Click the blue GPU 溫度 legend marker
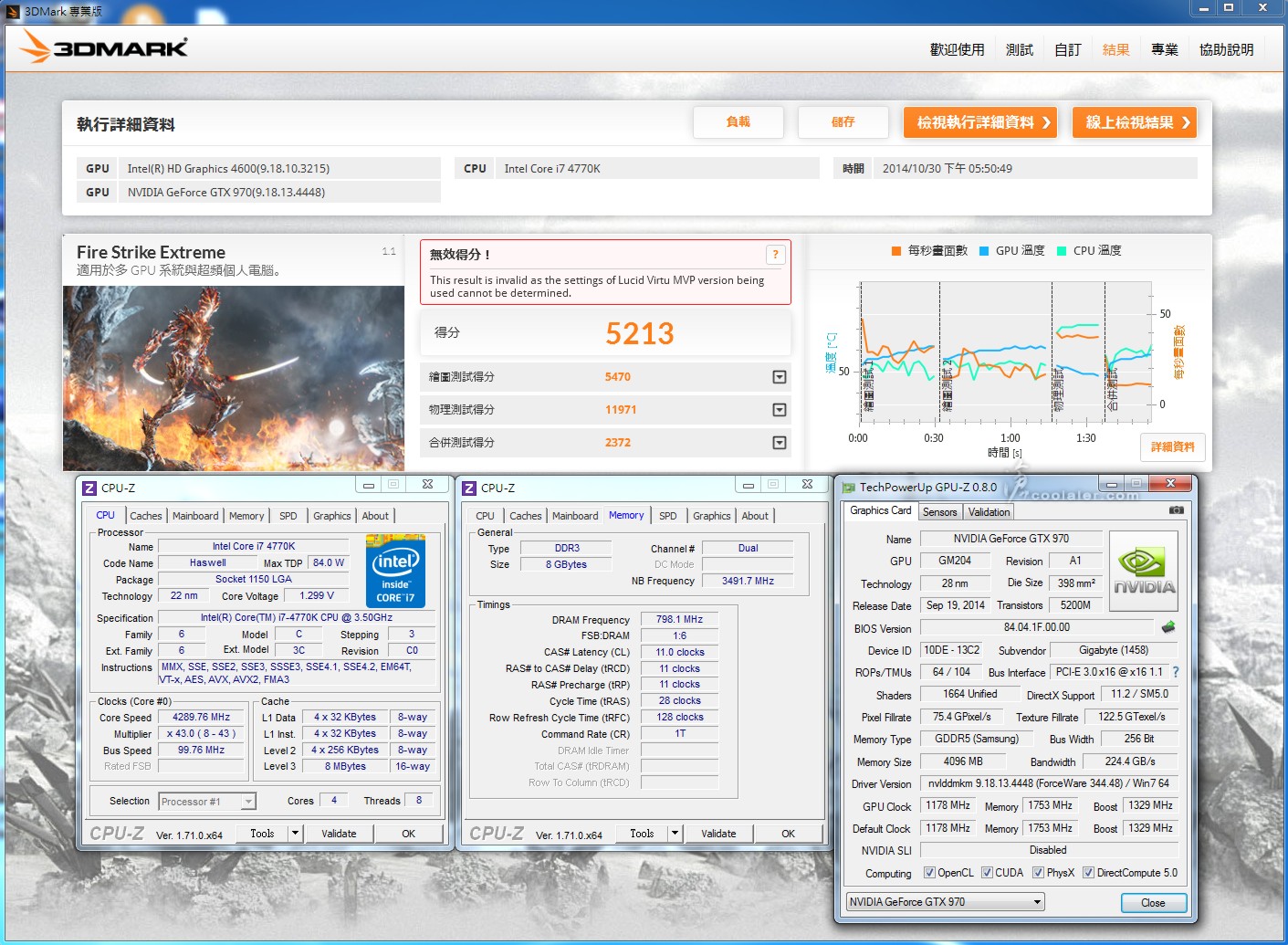The height and width of the screenshot is (945, 1288). [984, 251]
